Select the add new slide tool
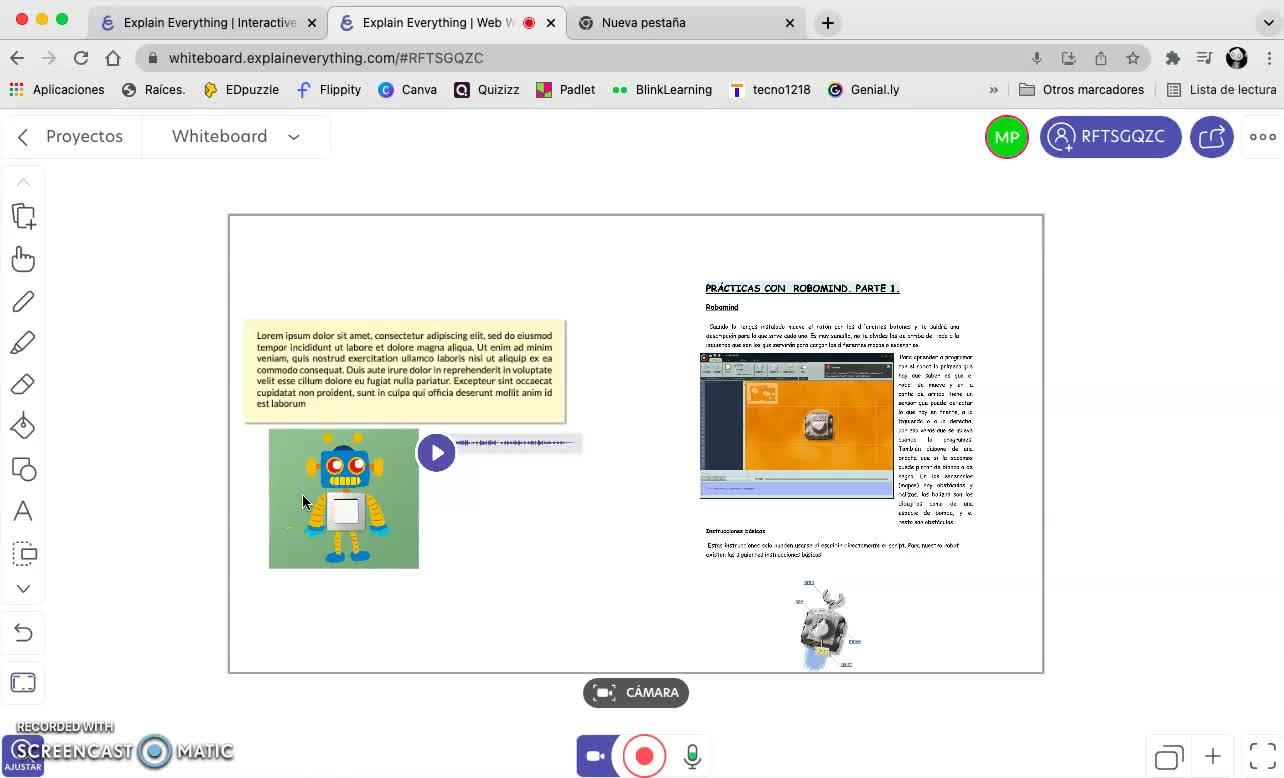 click(x=23, y=216)
